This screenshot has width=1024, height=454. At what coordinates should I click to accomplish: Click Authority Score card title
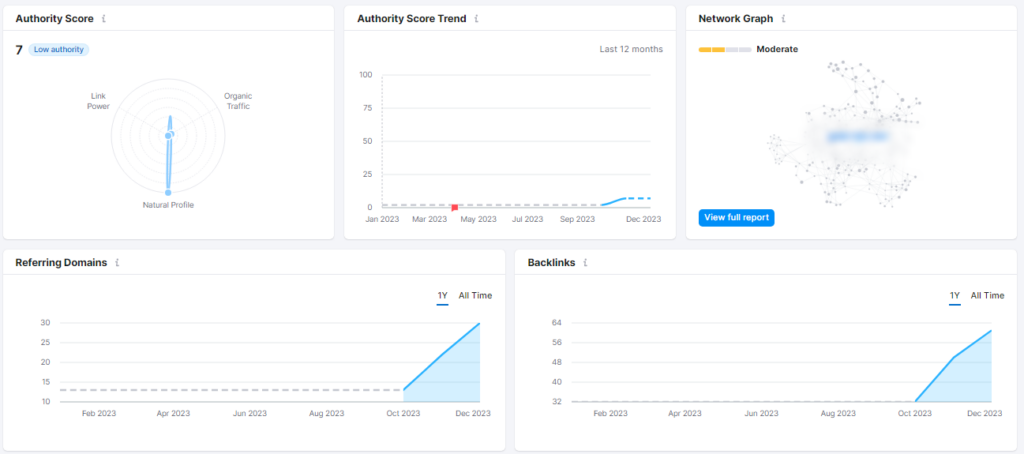(x=54, y=19)
